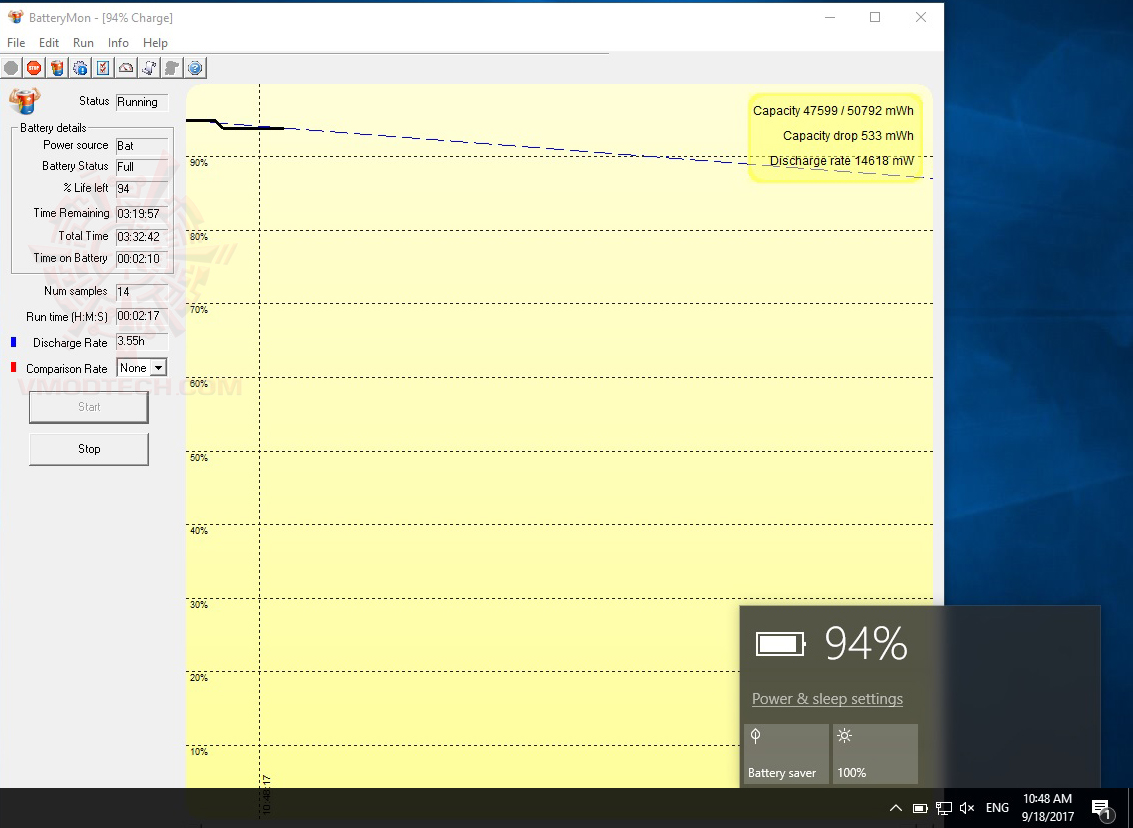Click the gauge meter toolbar icon
The image size is (1133, 828).
[126, 68]
